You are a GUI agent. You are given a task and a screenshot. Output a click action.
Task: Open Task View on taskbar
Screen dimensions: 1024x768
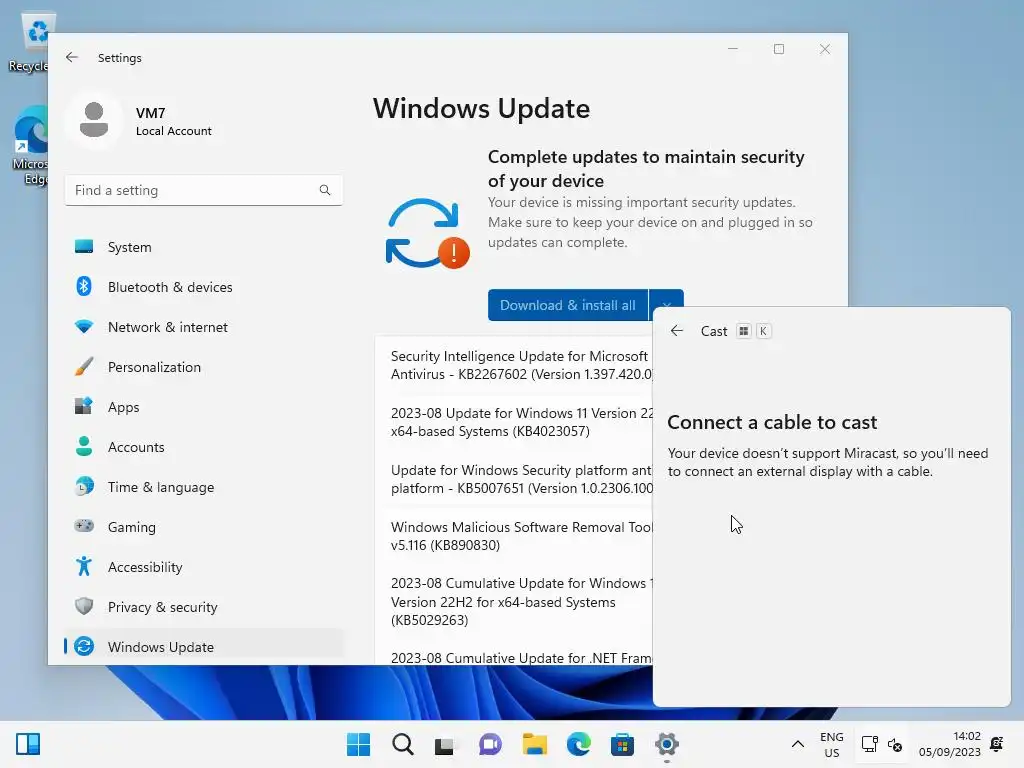point(446,744)
